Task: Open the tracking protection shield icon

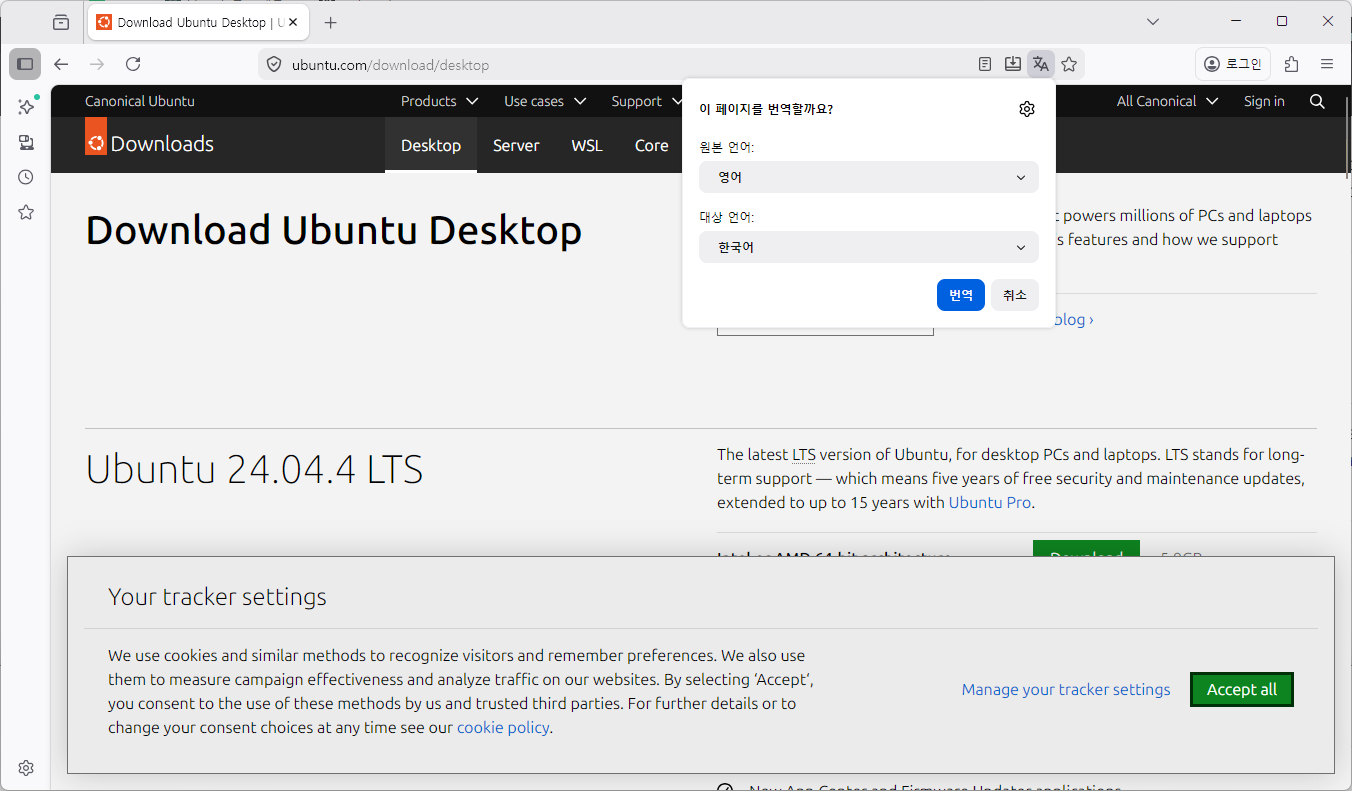Action: click(x=274, y=65)
